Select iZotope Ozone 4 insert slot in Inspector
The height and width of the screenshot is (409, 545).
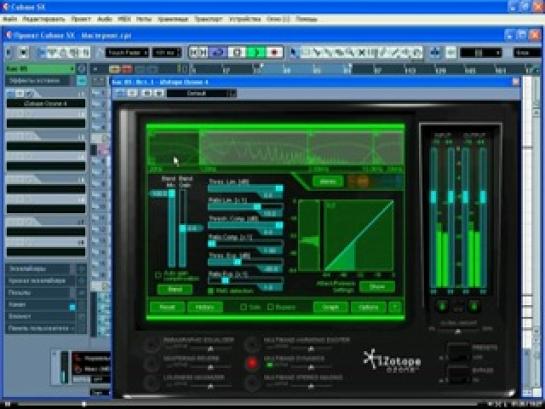(46, 103)
